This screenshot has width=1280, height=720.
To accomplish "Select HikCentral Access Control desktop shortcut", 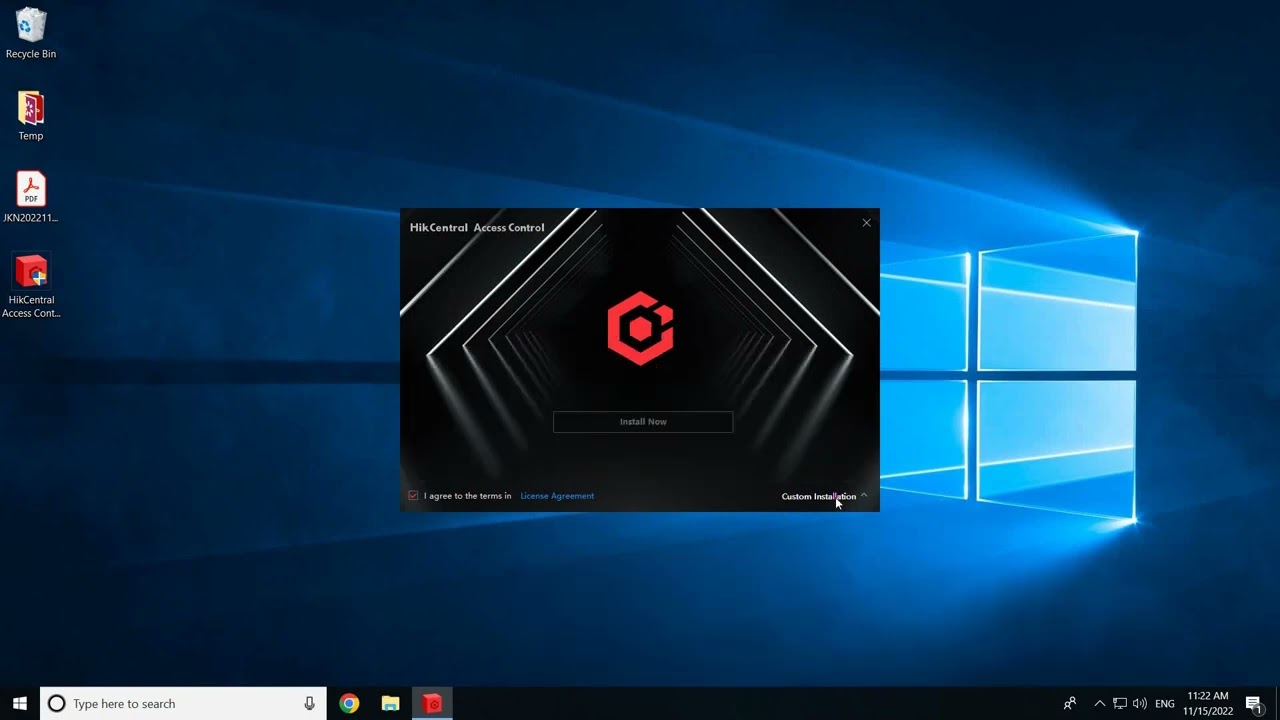I will click(31, 286).
